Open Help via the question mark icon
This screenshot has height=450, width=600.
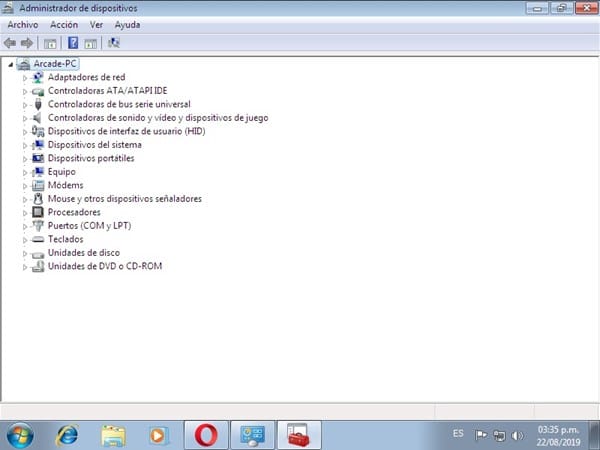tap(73, 43)
